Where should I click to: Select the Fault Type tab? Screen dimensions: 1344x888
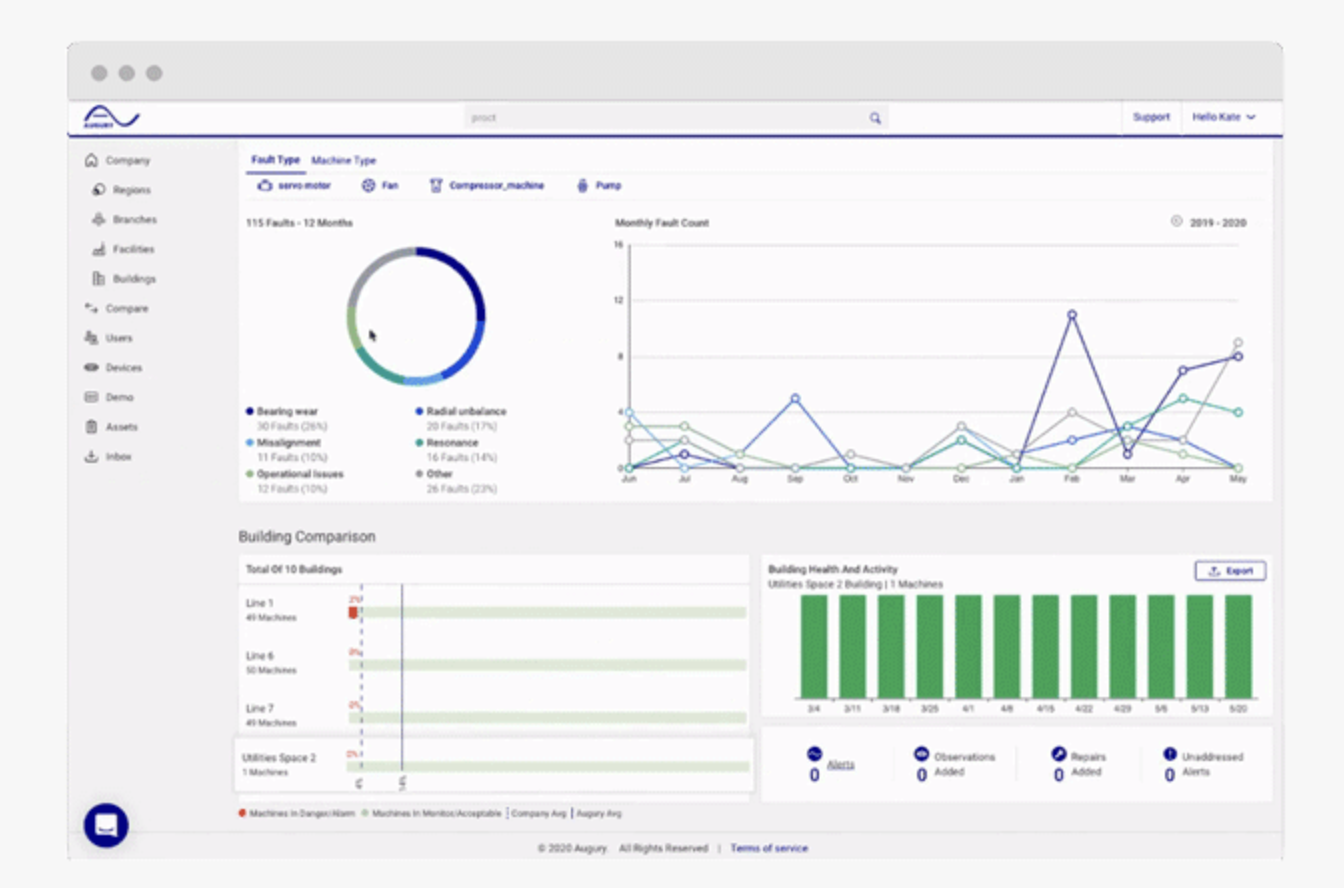276,160
